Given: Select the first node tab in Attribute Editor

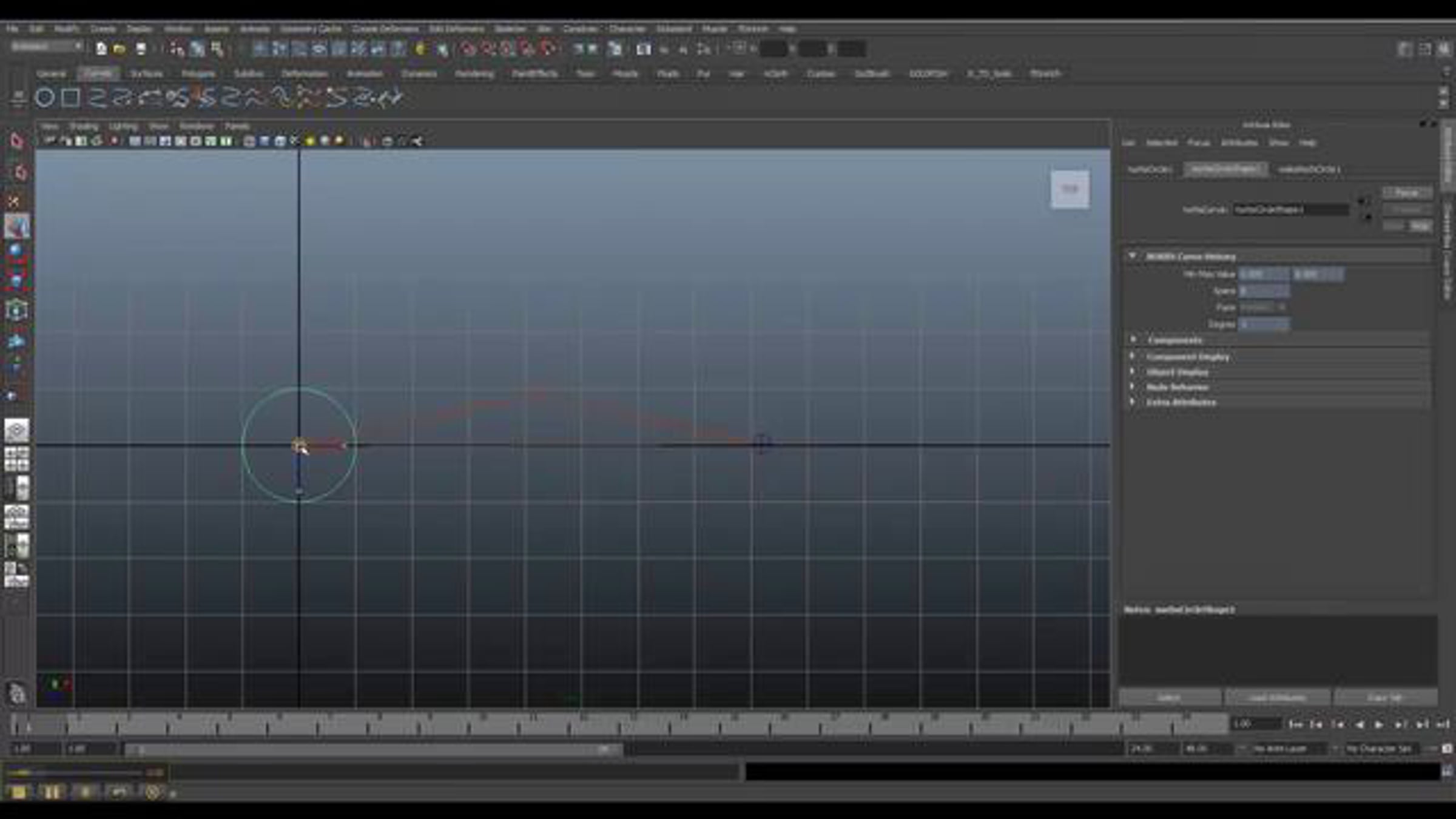Looking at the screenshot, I should tap(1150, 169).
